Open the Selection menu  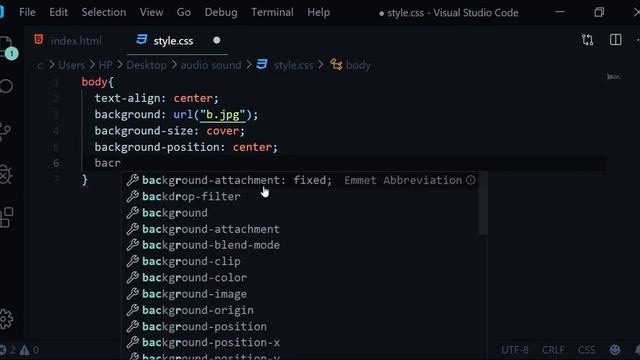[104, 12]
